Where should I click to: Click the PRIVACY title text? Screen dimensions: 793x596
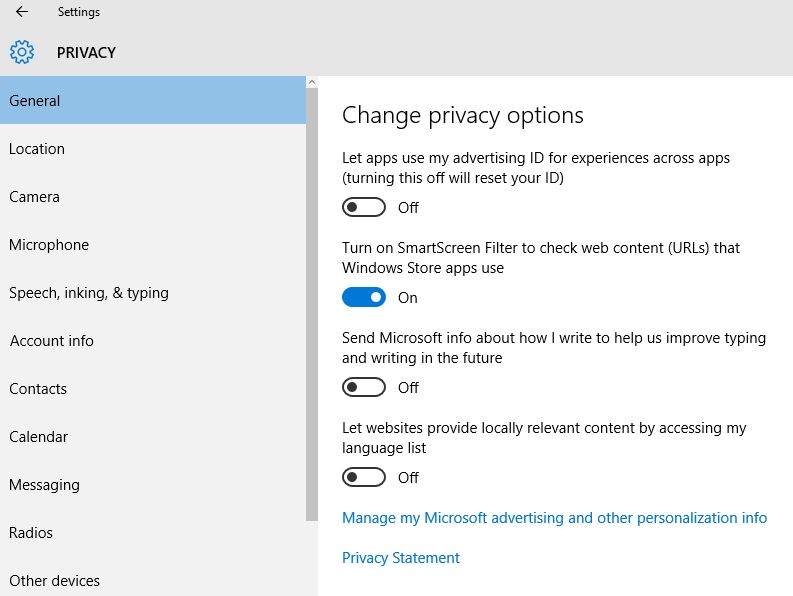tap(86, 52)
